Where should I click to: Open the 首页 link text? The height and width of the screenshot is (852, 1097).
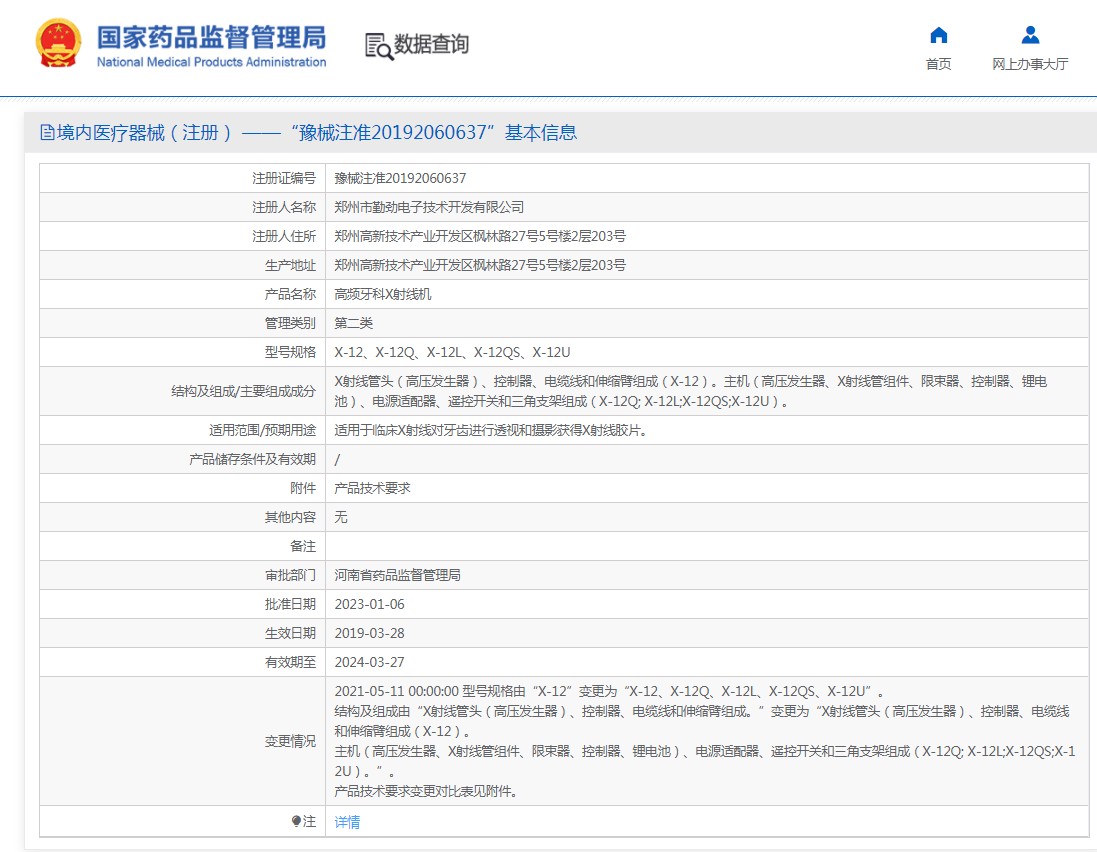point(938,64)
